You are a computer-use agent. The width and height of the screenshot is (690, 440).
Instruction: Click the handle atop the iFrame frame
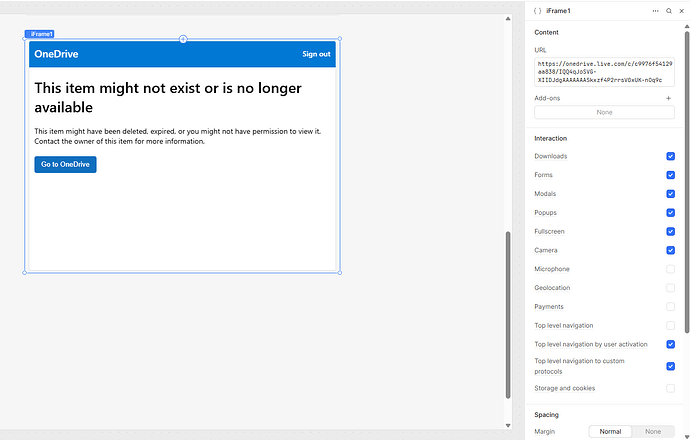pyautogui.click(x=183, y=39)
